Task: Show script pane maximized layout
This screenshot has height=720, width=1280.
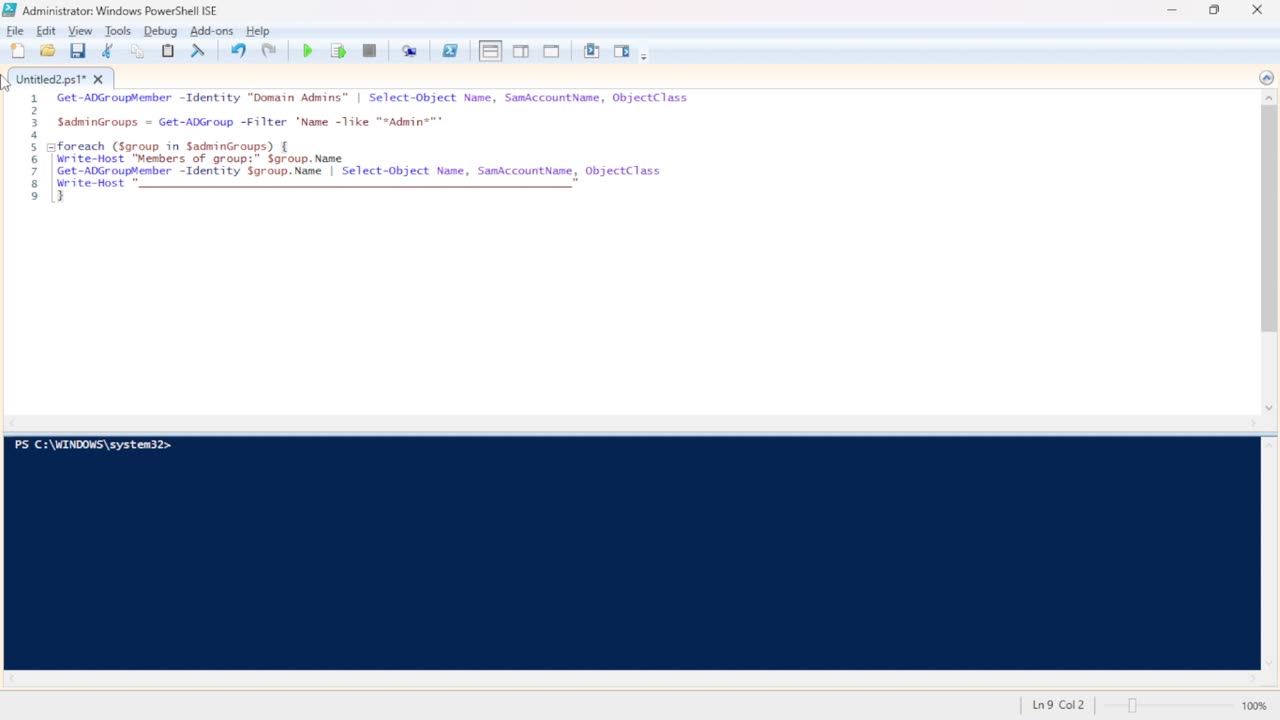Action: (x=551, y=51)
